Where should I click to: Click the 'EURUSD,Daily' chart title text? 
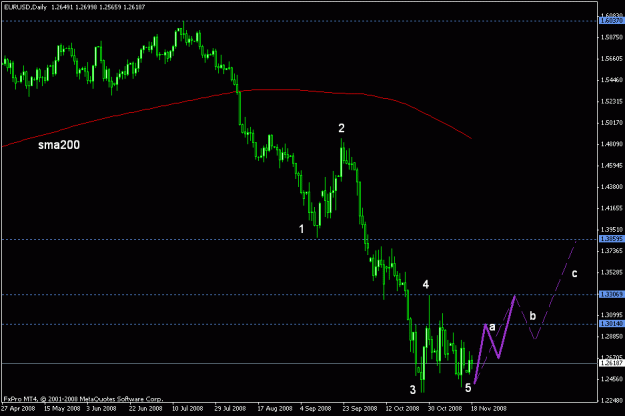click(x=25, y=7)
